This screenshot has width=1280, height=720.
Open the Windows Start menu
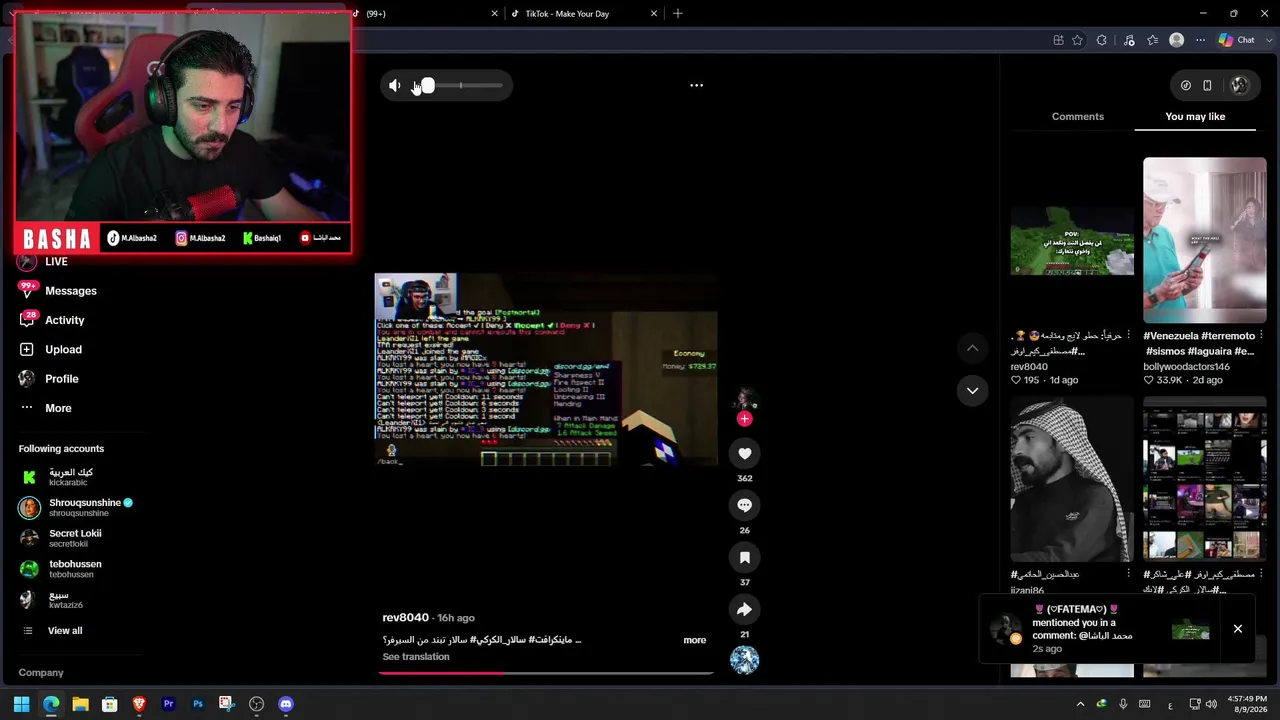point(22,705)
